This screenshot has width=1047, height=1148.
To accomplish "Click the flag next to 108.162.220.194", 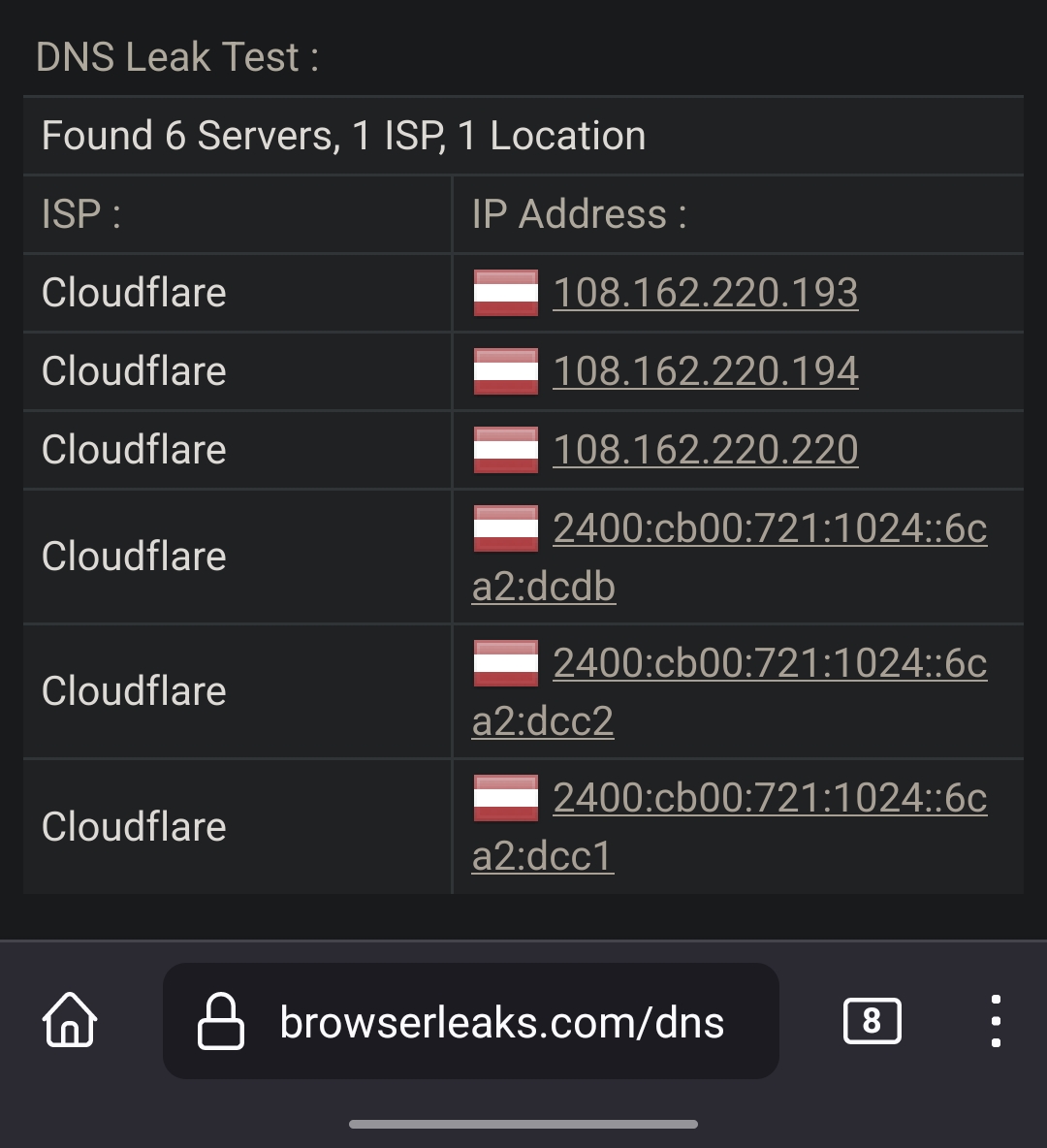I will point(506,371).
